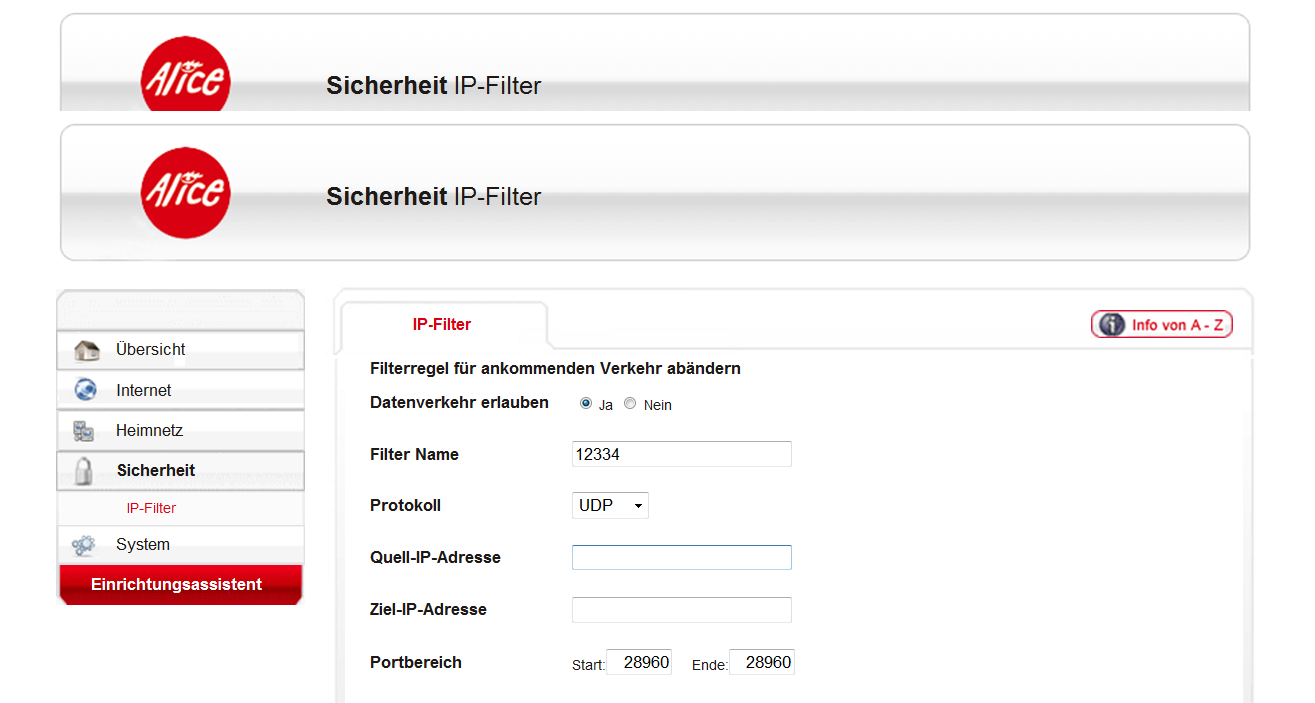Click the padlock icon beside Sicherheit
This screenshot has height=703, width=1315.
[x=85, y=471]
